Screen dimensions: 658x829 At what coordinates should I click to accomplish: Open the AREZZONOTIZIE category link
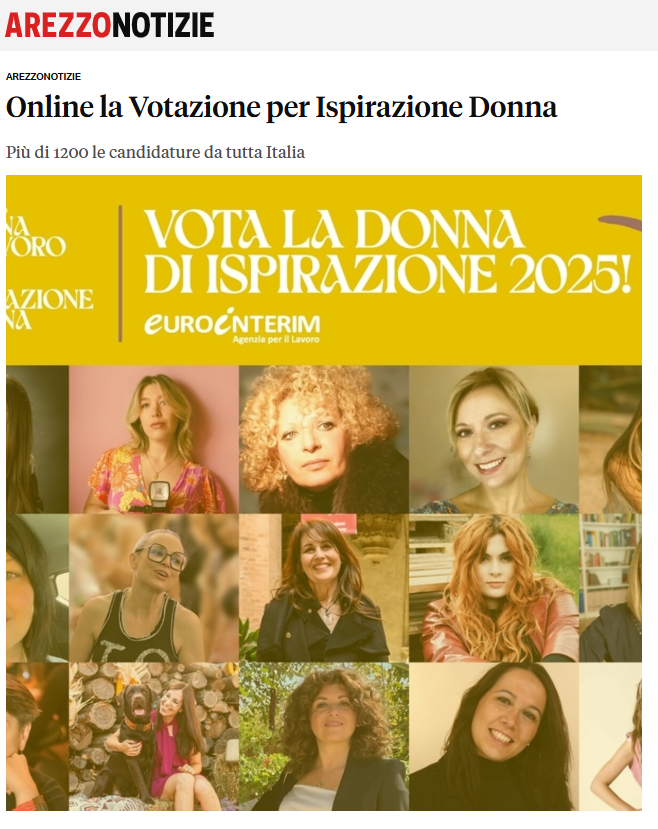pos(43,77)
